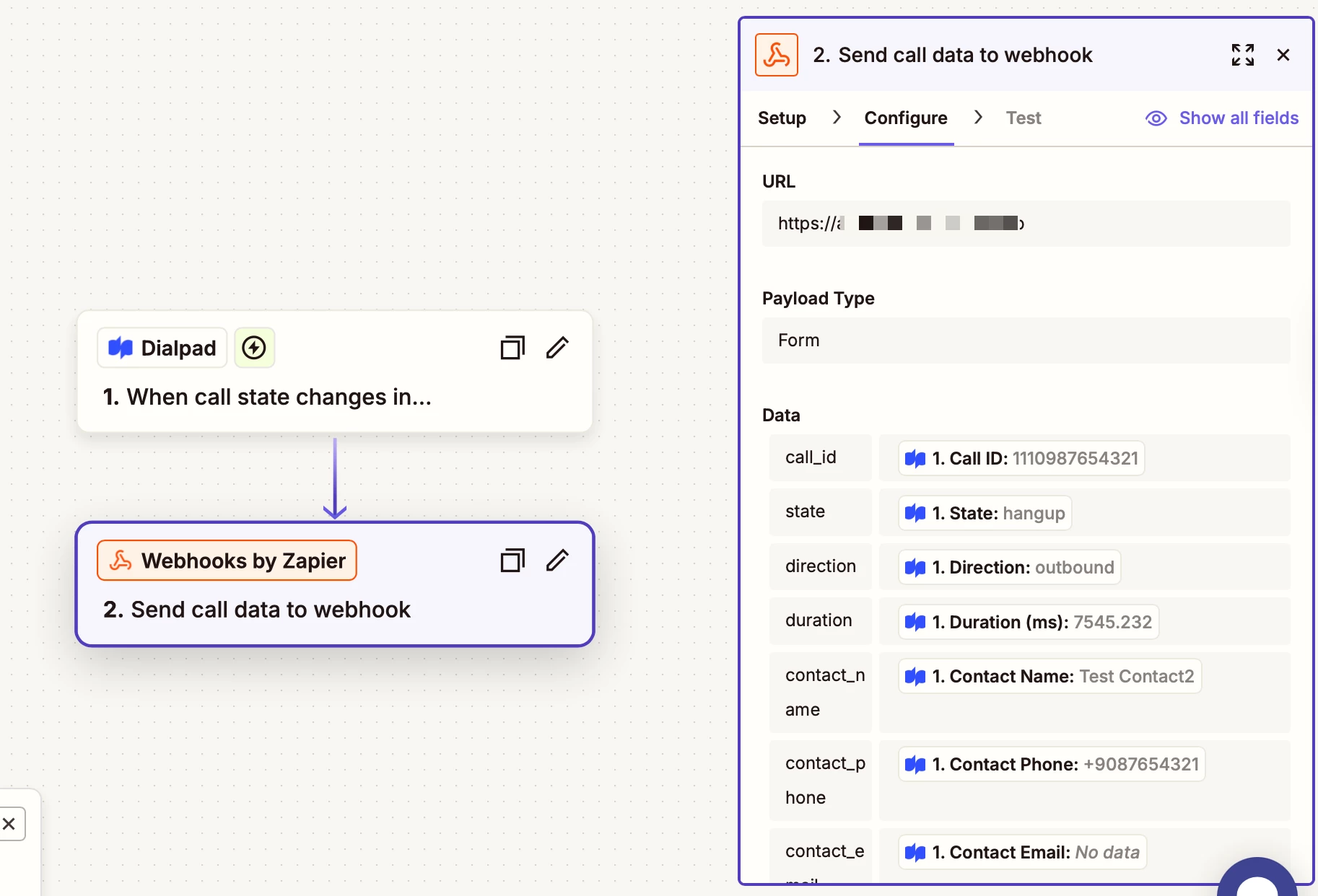
Task: Open the Setup tab
Action: pyautogui.click(x=782, y=118)
